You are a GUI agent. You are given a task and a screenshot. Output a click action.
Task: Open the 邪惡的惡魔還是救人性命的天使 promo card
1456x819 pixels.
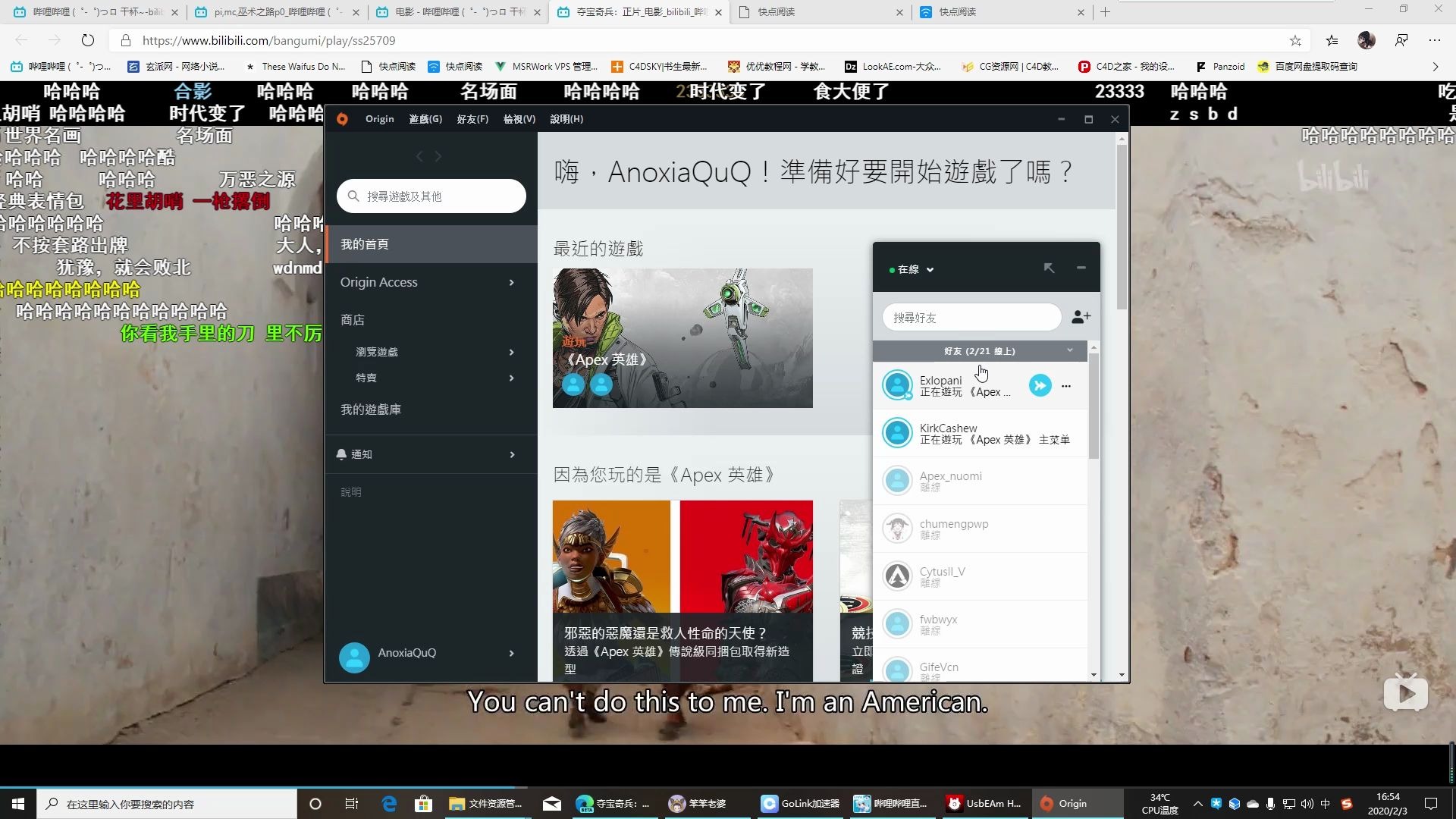tap(682, 590)
